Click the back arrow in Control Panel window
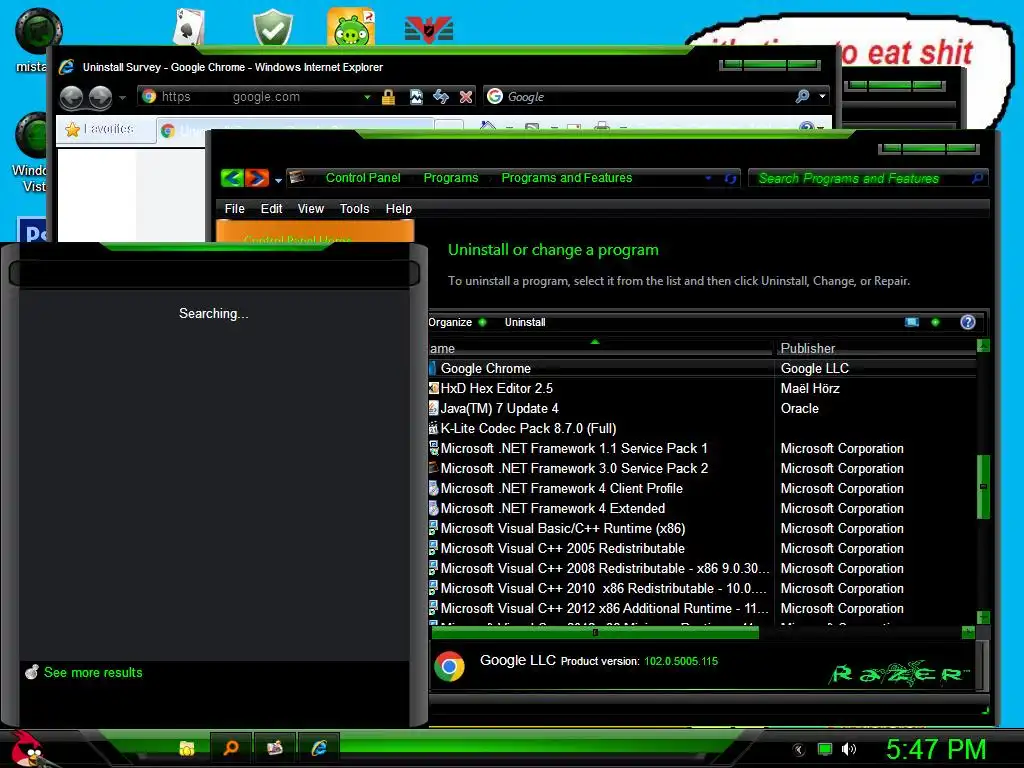This screenshot has height=768, width=1024. pos(232,178)
